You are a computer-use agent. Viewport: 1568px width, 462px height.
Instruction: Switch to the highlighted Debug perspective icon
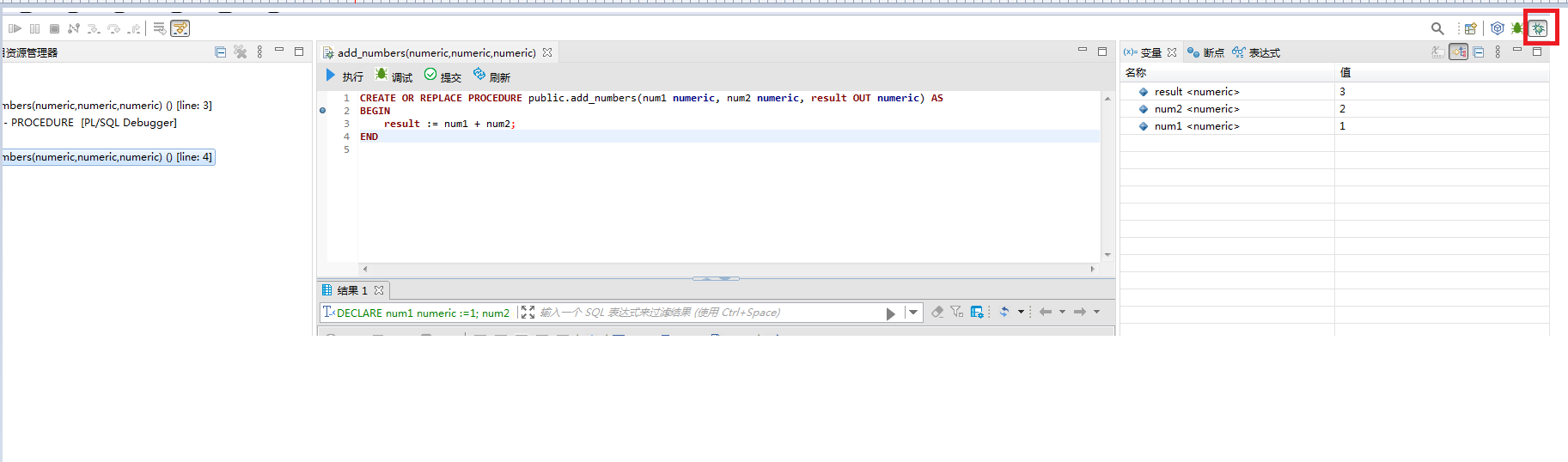pos(1538,28)
